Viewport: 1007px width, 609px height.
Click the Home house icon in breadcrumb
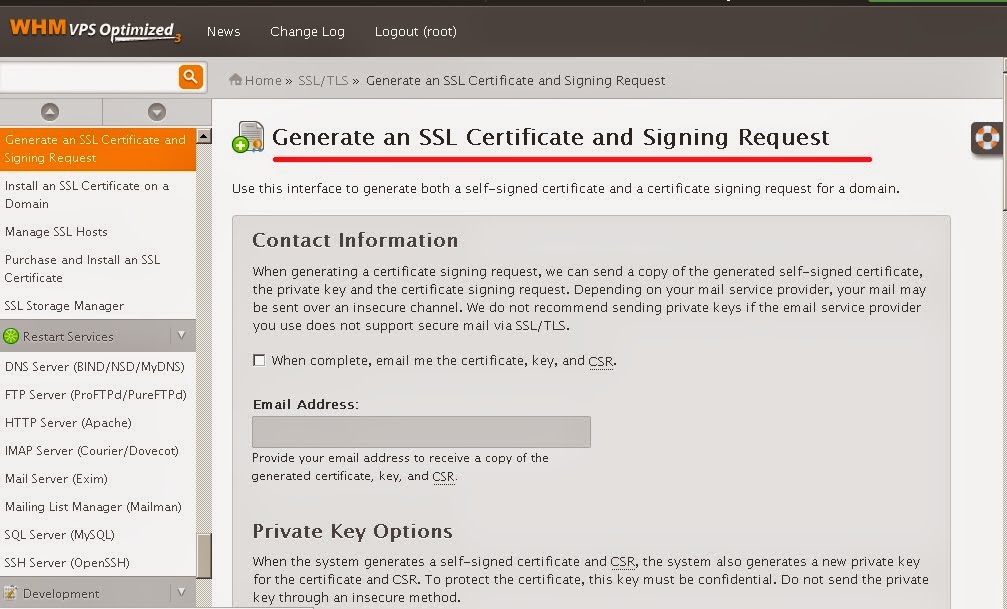pyautogui.click(x=235, y=80)
